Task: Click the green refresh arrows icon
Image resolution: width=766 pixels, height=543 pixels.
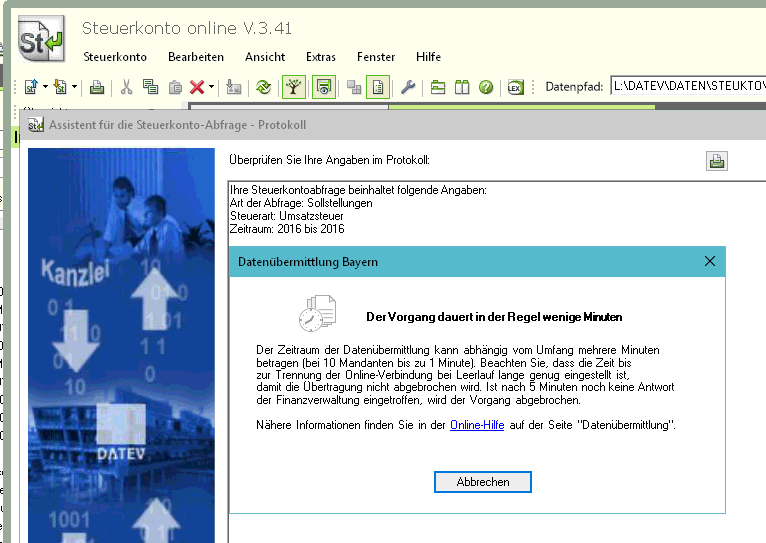Action: point(263,87)
